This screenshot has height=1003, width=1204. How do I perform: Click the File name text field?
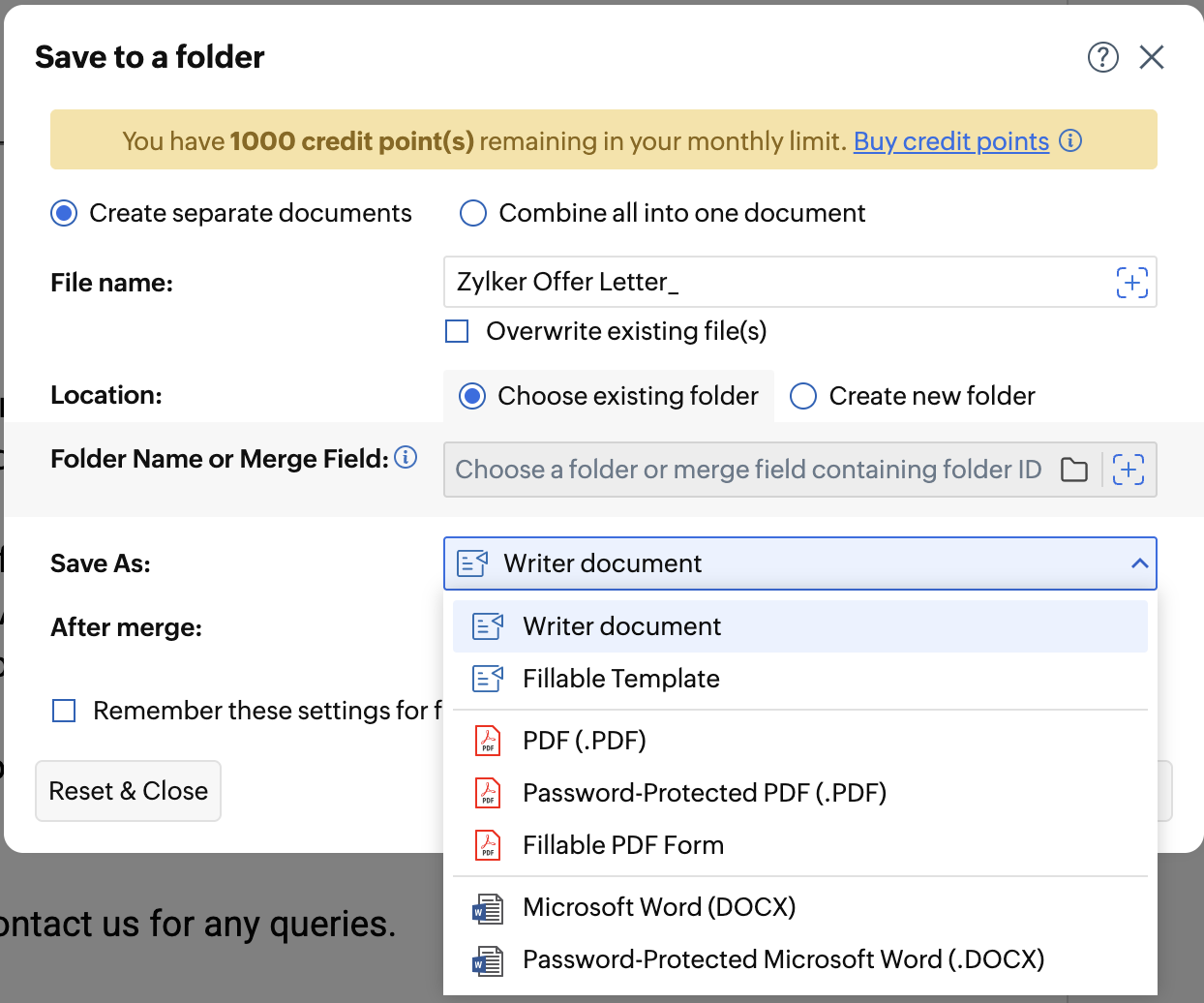(774, 282)
